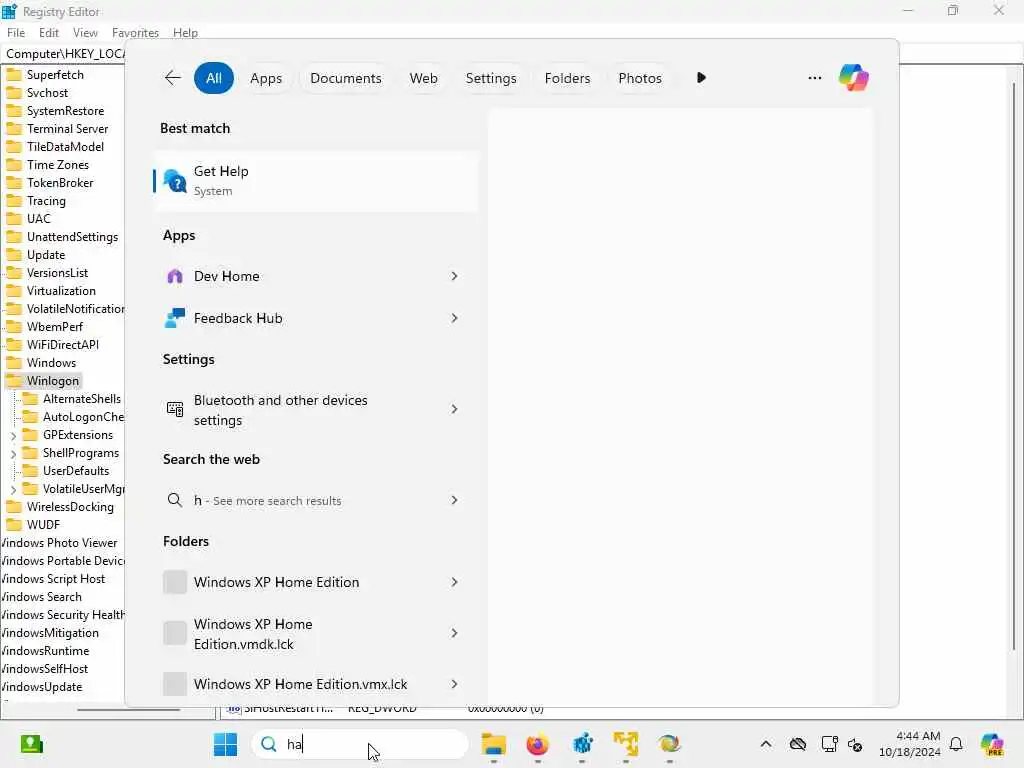Image resolution: width=1024 pixels, height=768 pixels.
Task: Show hidden tray icons chevron
Action: (x=766, y=744)
